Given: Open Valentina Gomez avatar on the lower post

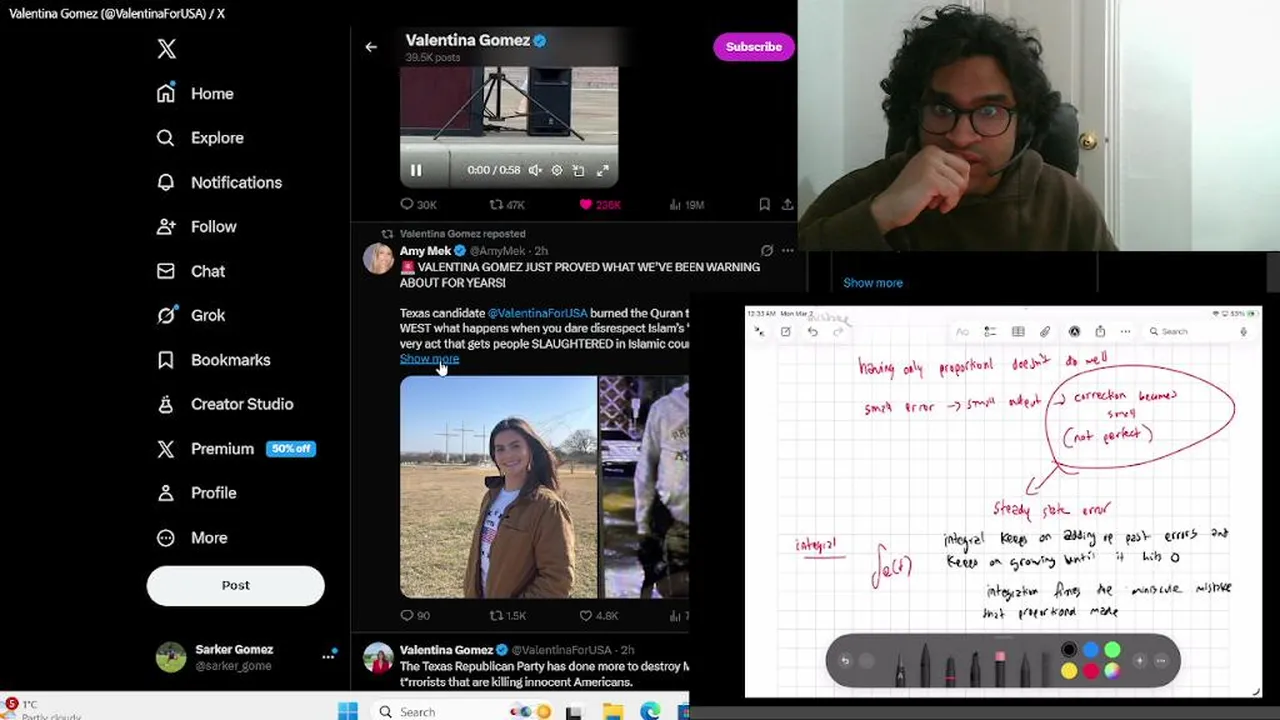Looking at the screenshot, I should tap(378, 659).
